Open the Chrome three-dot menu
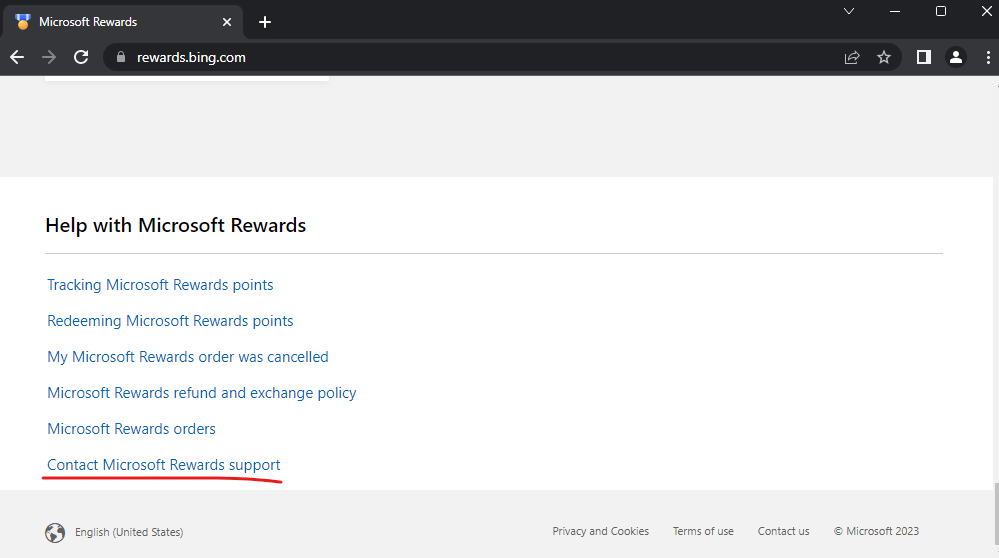The image size is (999, 558). [x=988, y=57]
